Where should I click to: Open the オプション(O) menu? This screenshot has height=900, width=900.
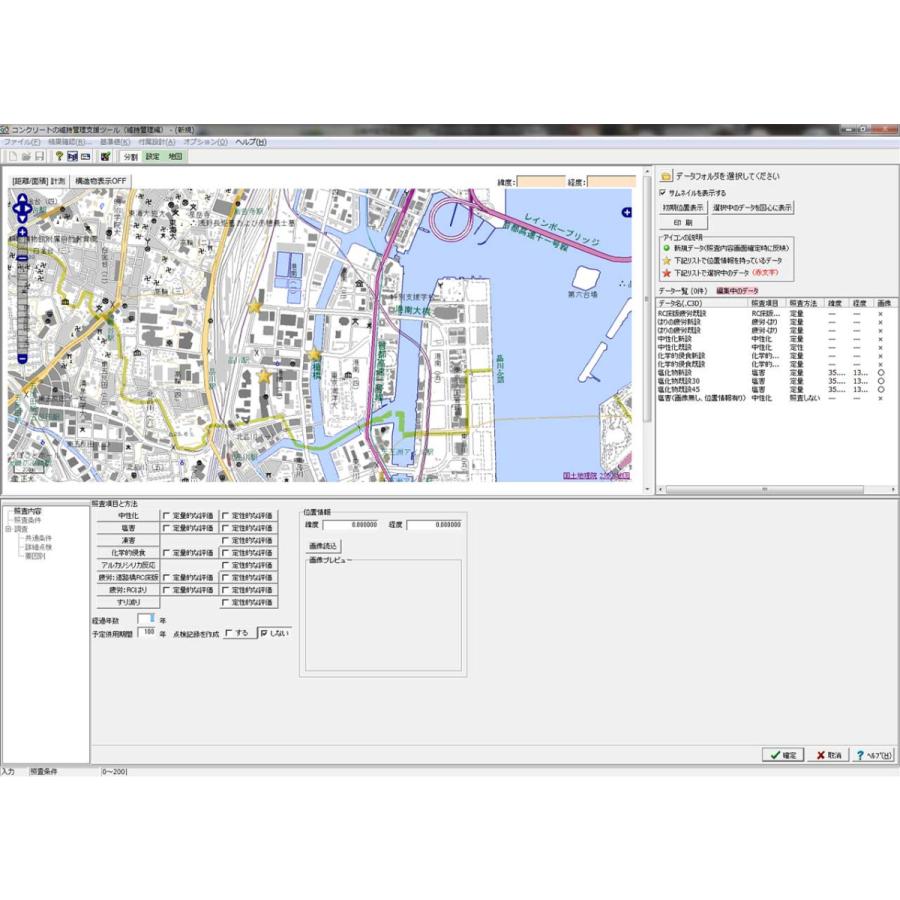click(205, 142)
